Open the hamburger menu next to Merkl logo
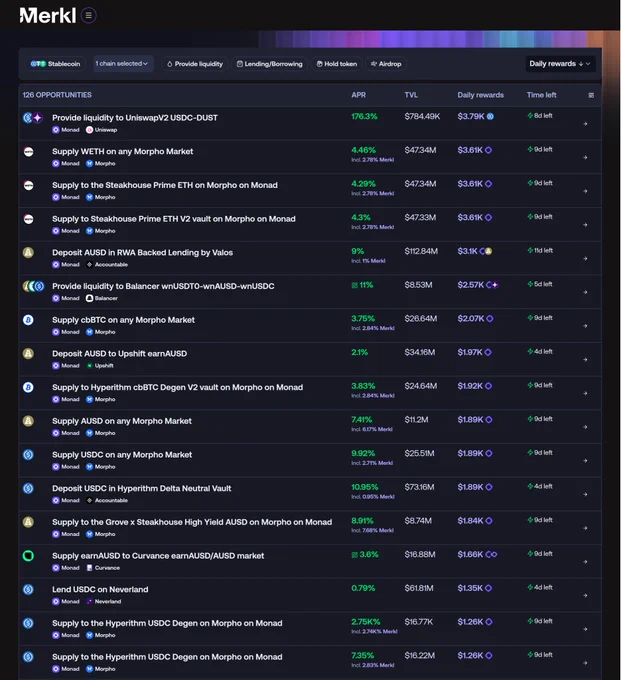Screen dimensions: 621x680 click(x=88, y=16)
